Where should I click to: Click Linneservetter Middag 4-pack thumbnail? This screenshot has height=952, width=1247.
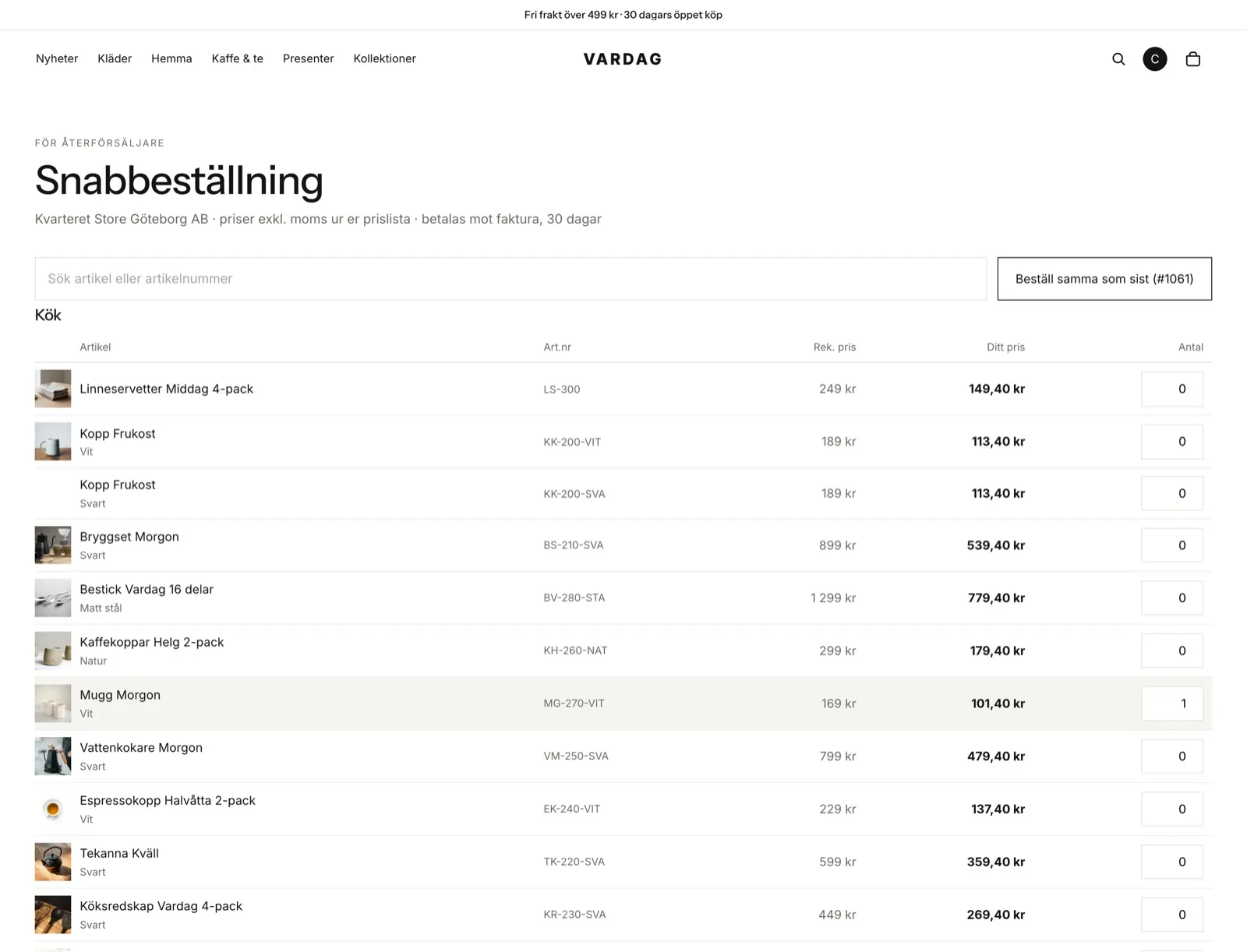53,389
